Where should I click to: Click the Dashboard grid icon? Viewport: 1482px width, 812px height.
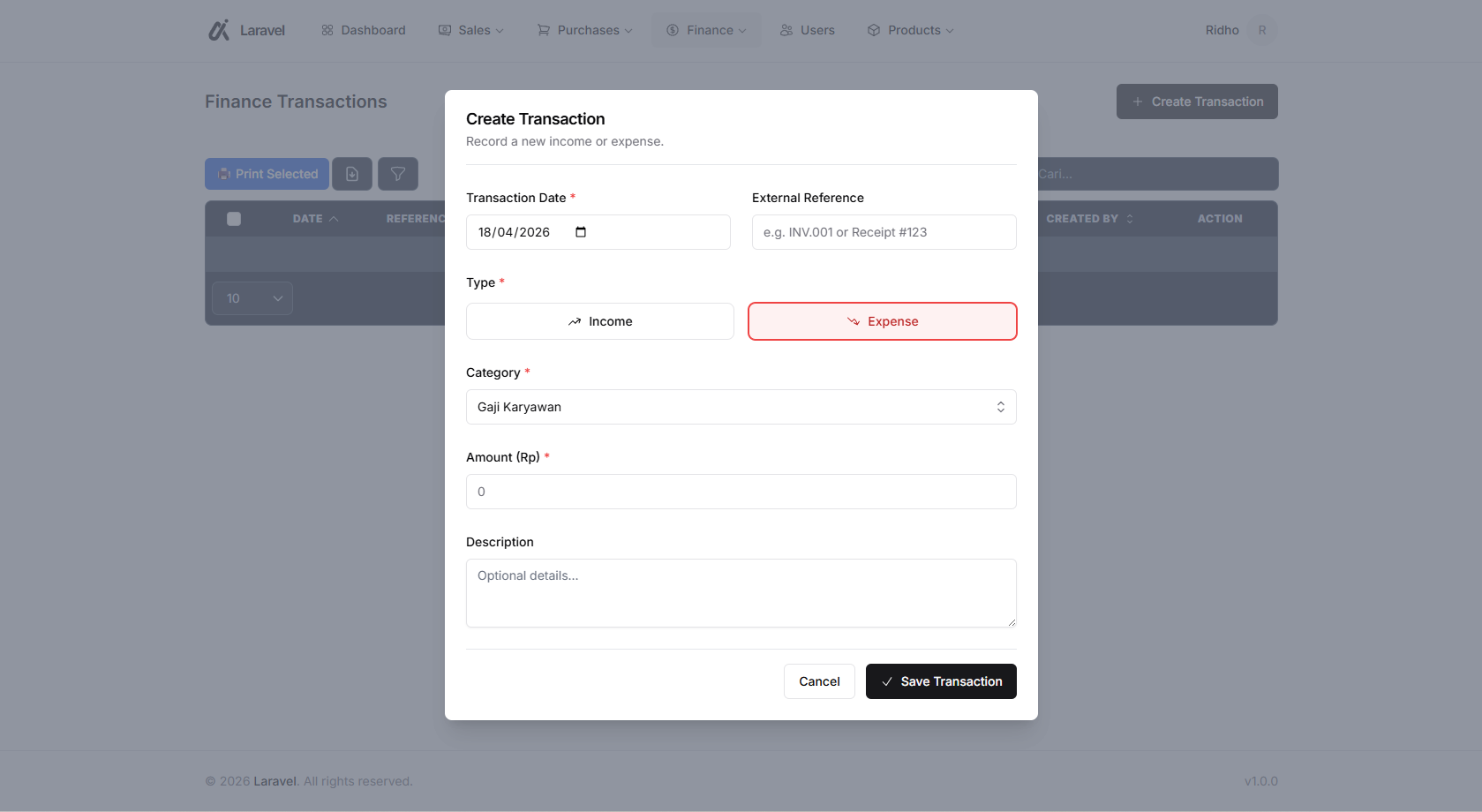[327, 30]
